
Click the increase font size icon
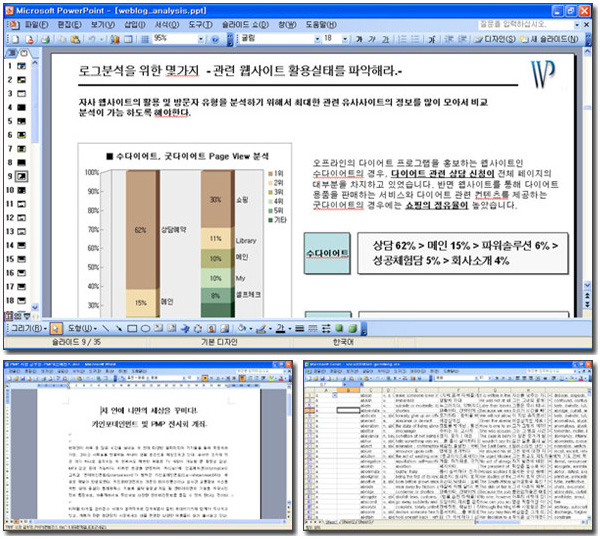432,39
